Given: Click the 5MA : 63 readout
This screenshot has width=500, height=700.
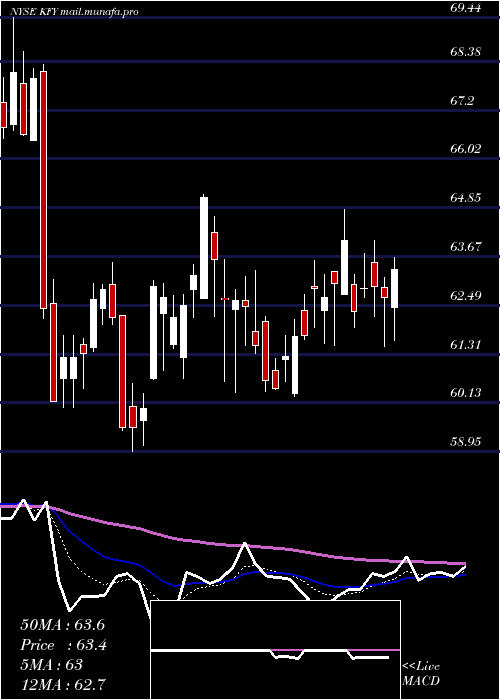Looking at the screenshot, I should 51,665.
